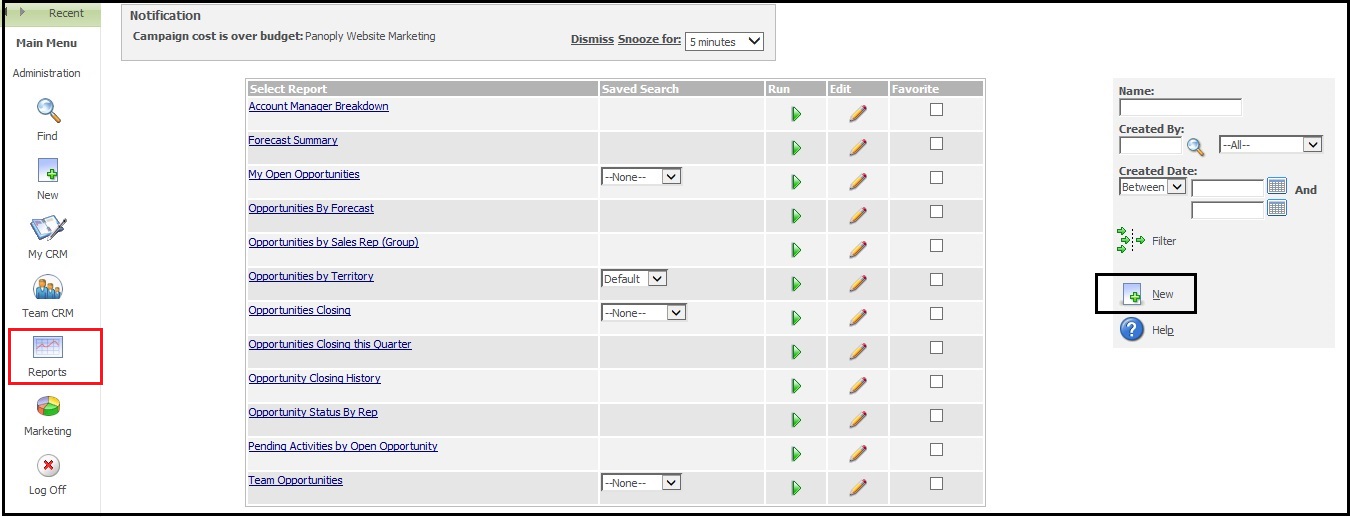Expand My Open Opportunities saved search dropdown

point(641,177)
